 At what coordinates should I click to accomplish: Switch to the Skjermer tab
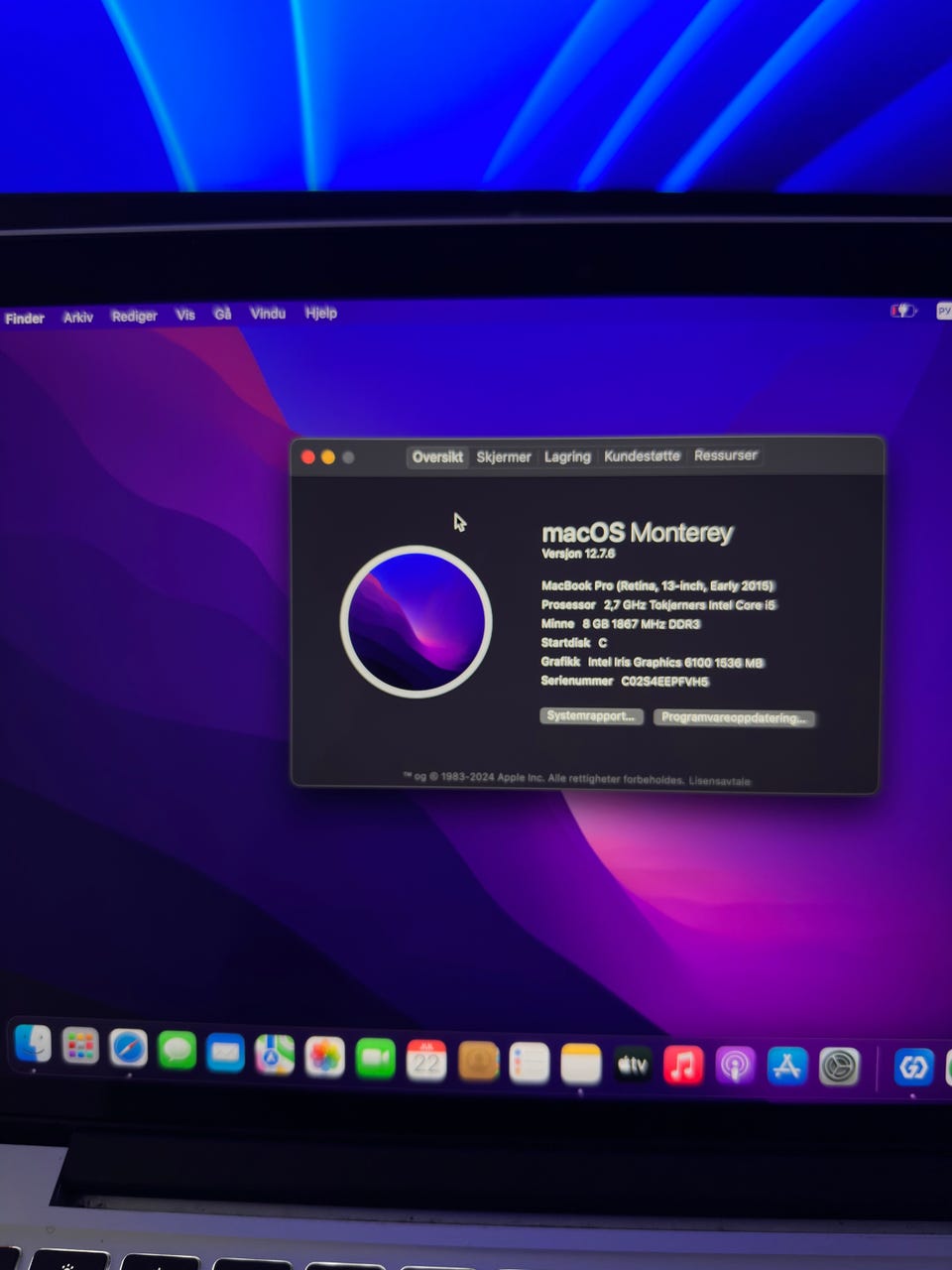point(504,456)
